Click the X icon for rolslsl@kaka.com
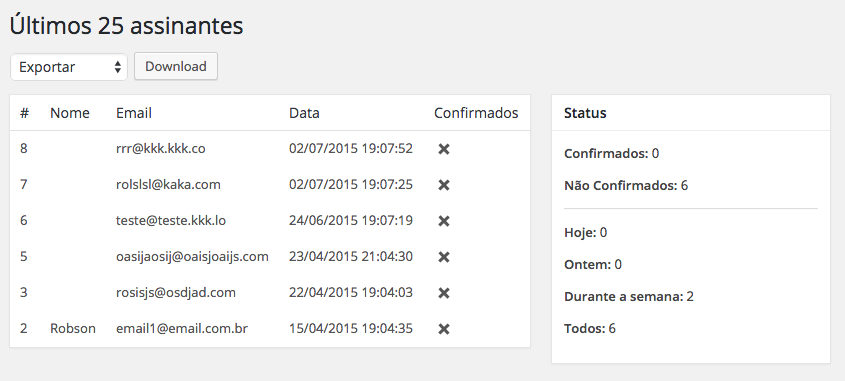This screenshot has width=845, height=381. [444, 185]
